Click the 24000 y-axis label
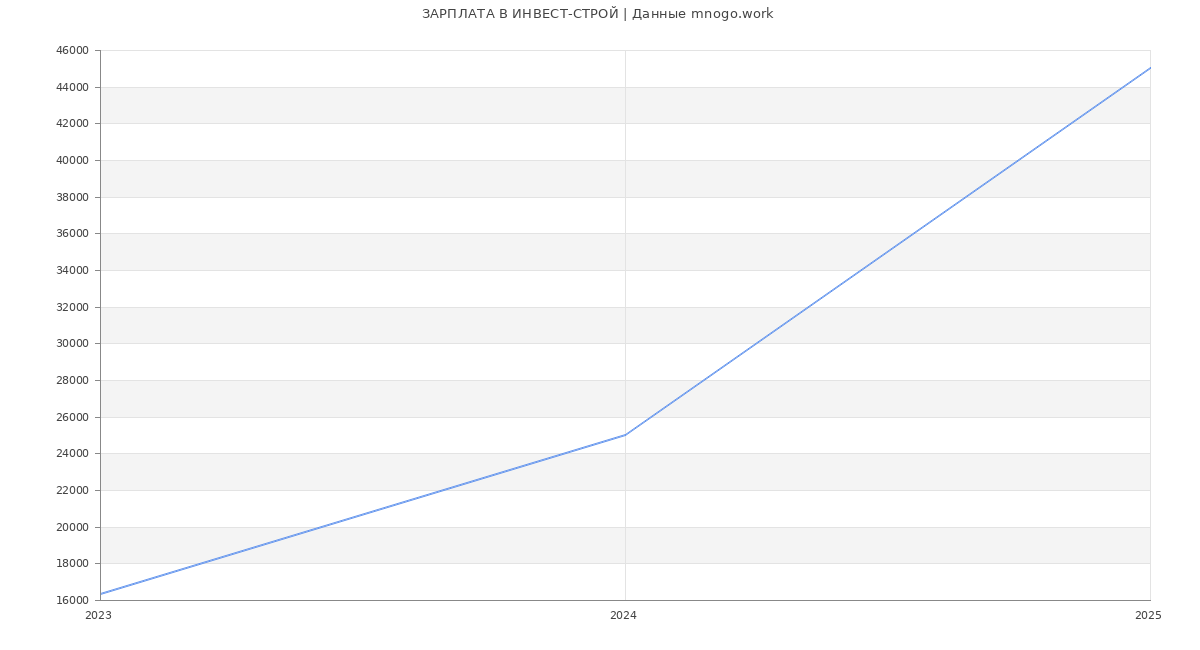1200x650 pixels. pos(72,454)
